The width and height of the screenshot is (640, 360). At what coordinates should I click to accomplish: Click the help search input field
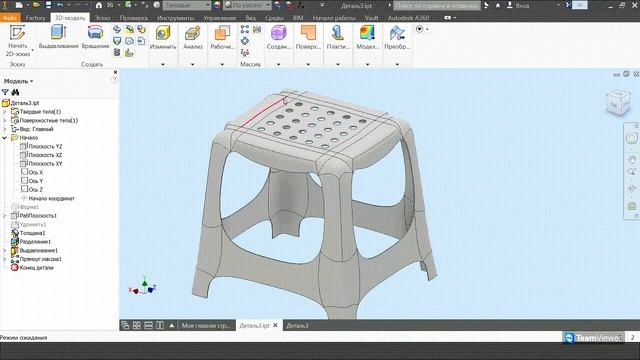coord(437,5)
